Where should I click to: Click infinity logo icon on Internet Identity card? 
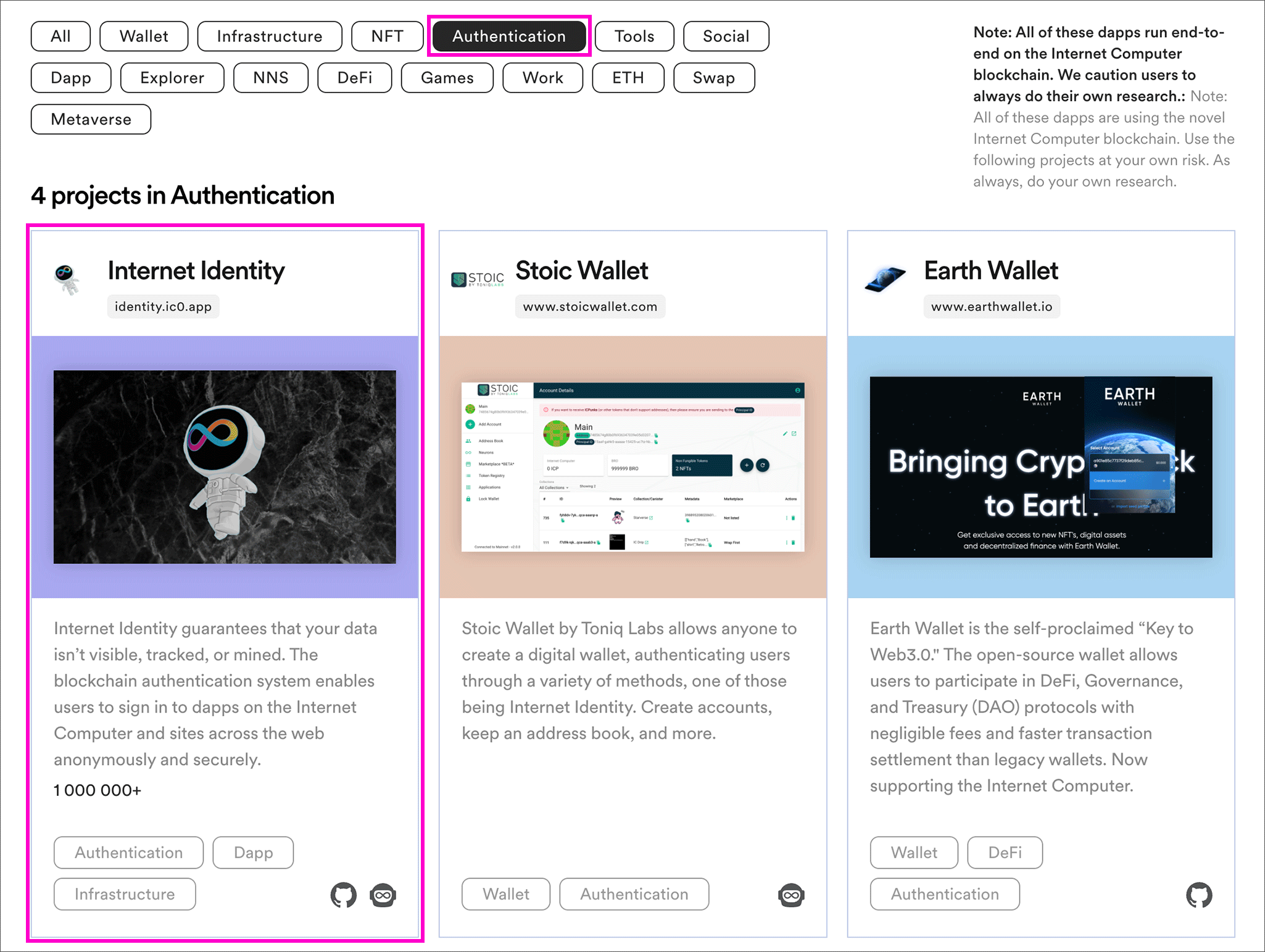(383, 895)
